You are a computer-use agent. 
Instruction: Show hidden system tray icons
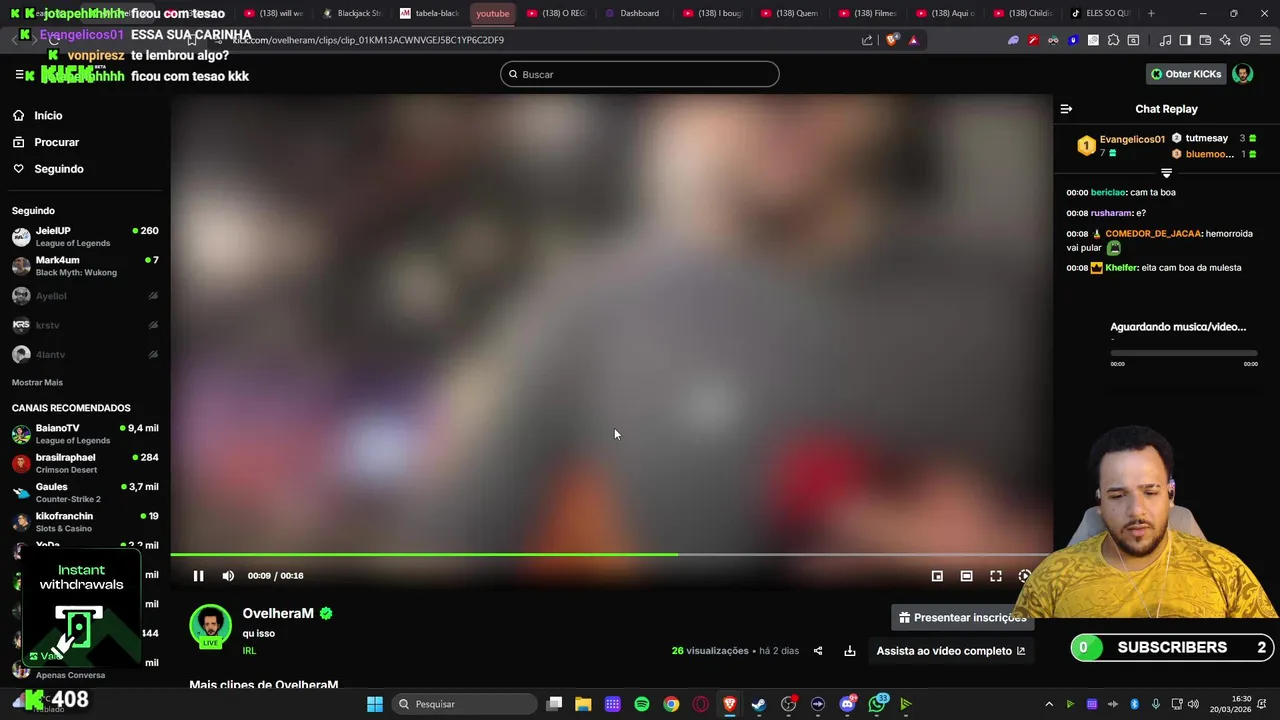point(1049,704)
